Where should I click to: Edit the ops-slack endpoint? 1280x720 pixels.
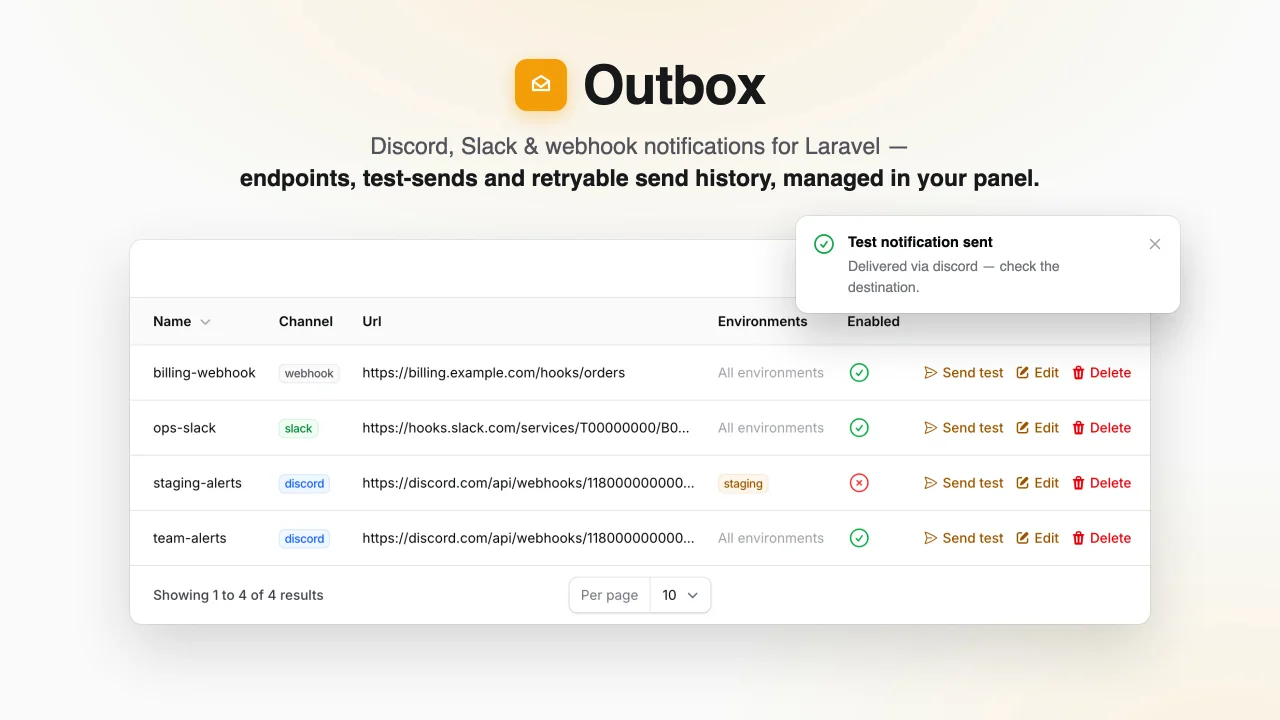pos(1038,428)
